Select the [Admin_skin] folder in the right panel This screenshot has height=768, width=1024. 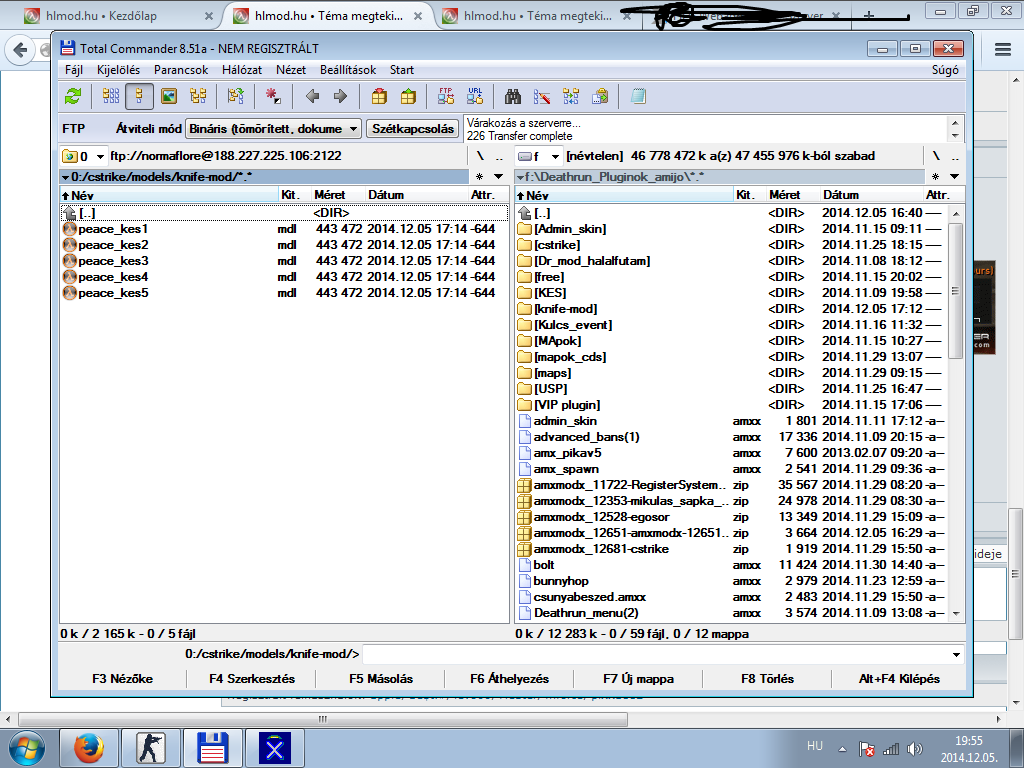coord(731,229)
